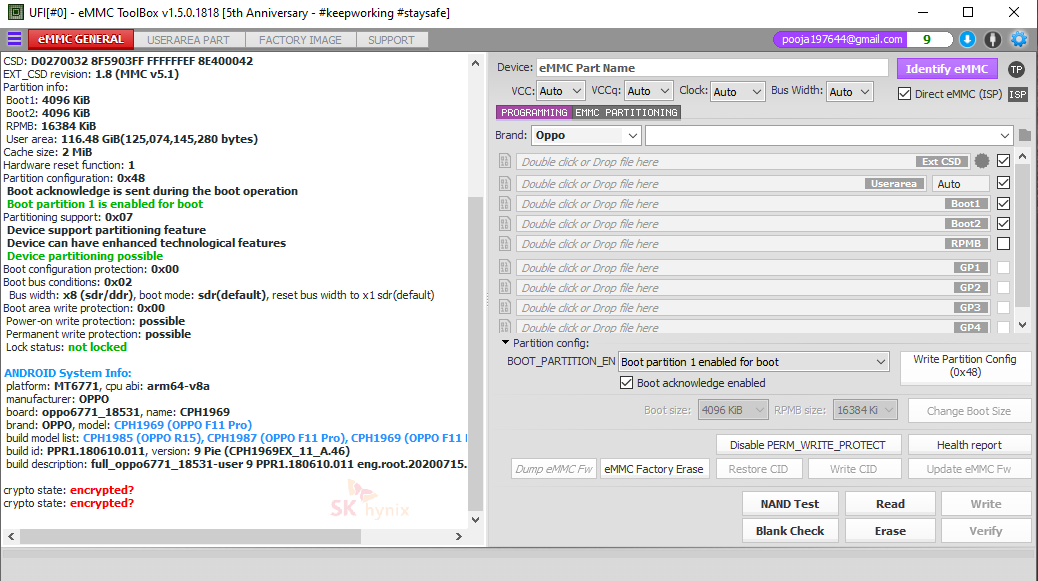Click log panel scroll right arrow

459,537
